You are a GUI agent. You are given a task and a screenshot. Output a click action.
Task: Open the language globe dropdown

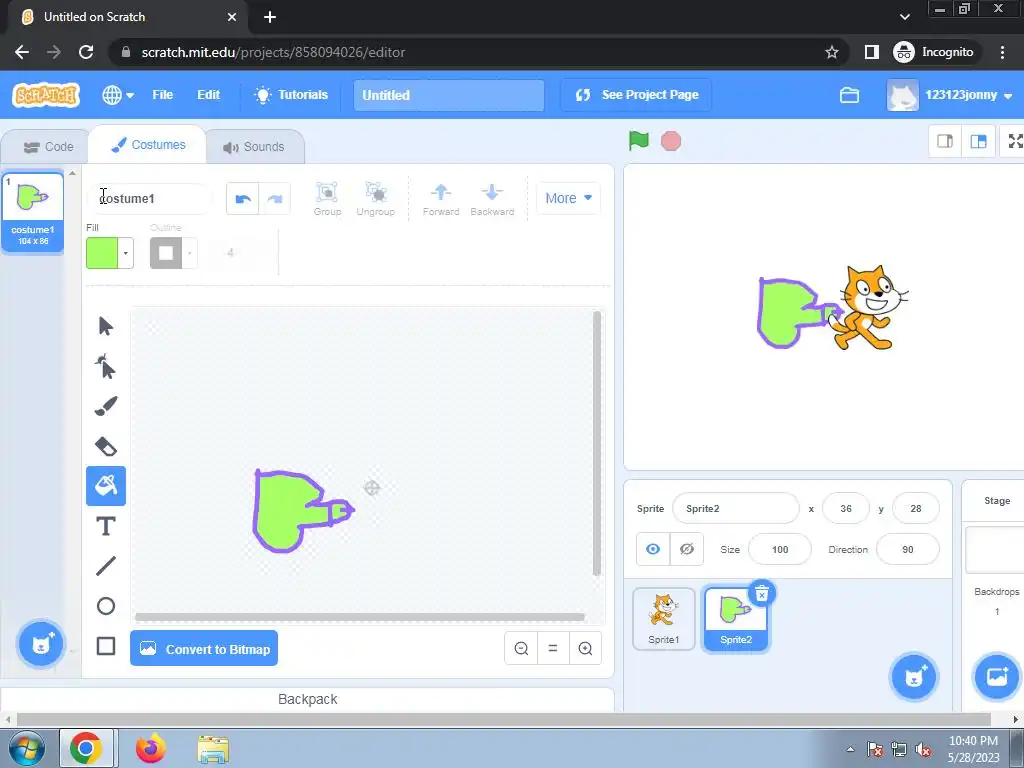coord(118,95)
